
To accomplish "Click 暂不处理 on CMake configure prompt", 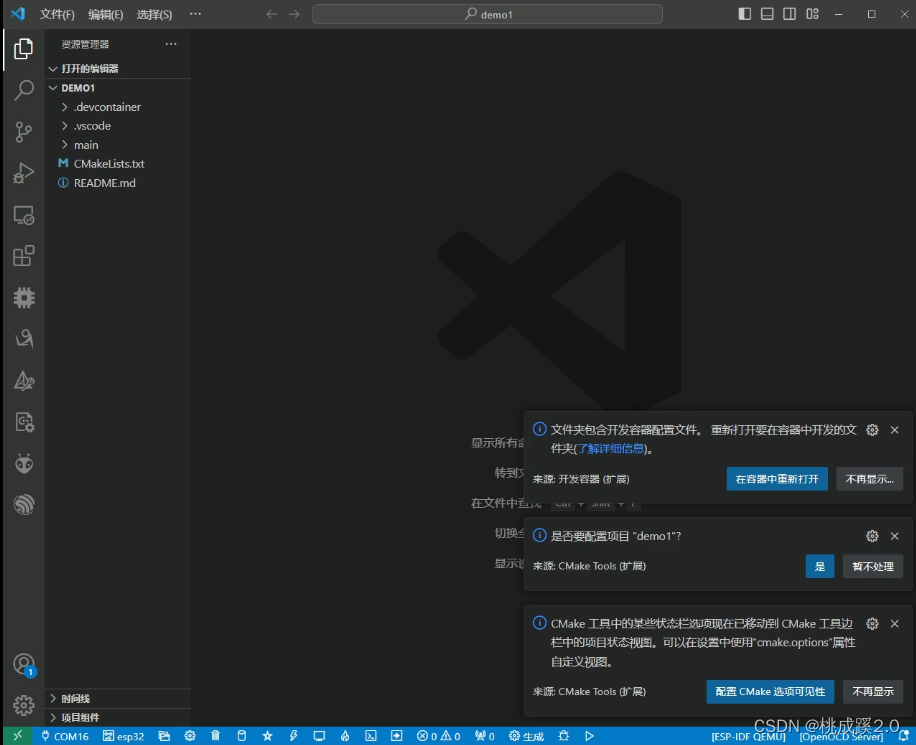I will coord(873,566).
